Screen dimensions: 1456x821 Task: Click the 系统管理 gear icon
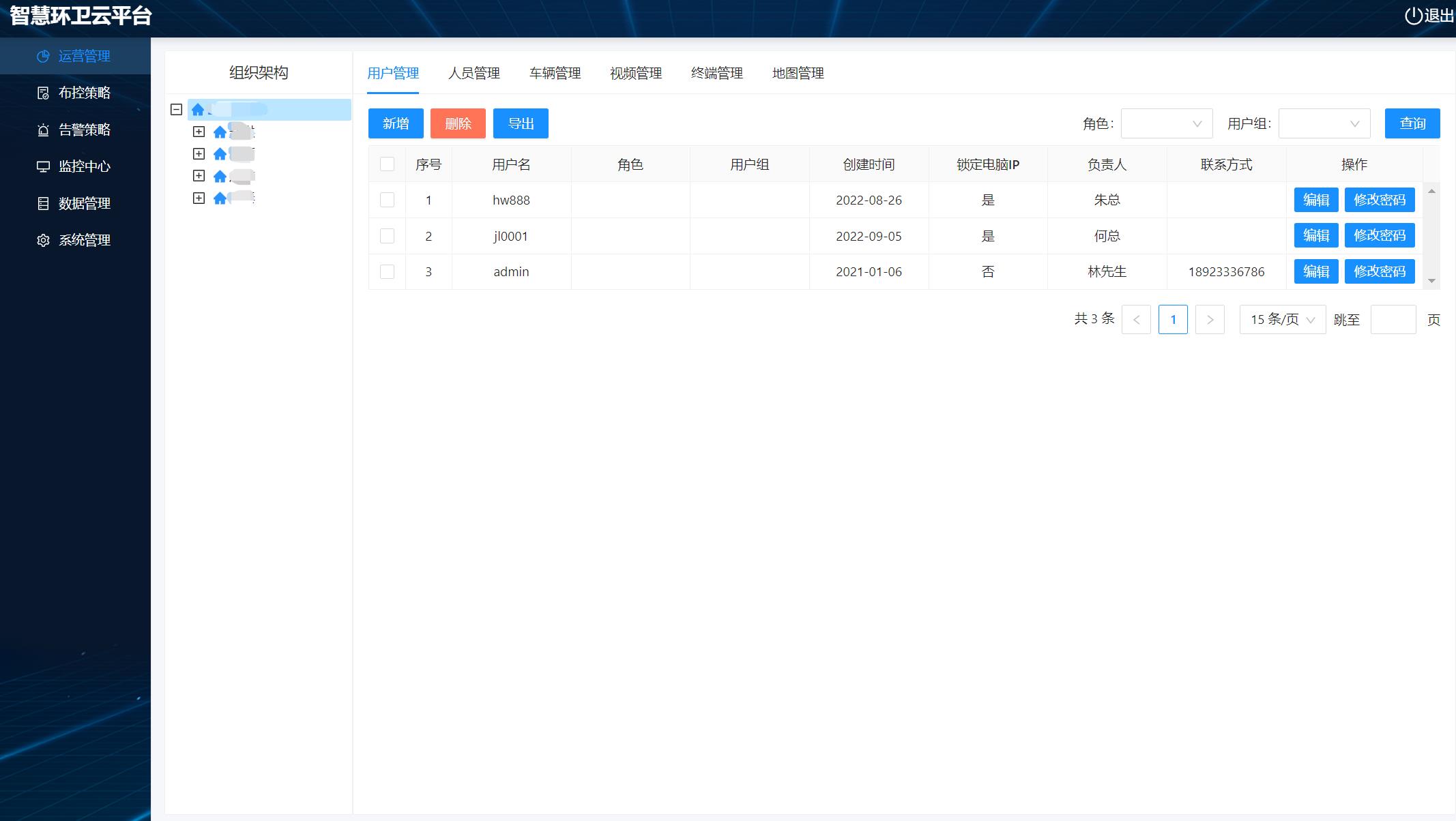pyautogui.click(x=43, y=240)
